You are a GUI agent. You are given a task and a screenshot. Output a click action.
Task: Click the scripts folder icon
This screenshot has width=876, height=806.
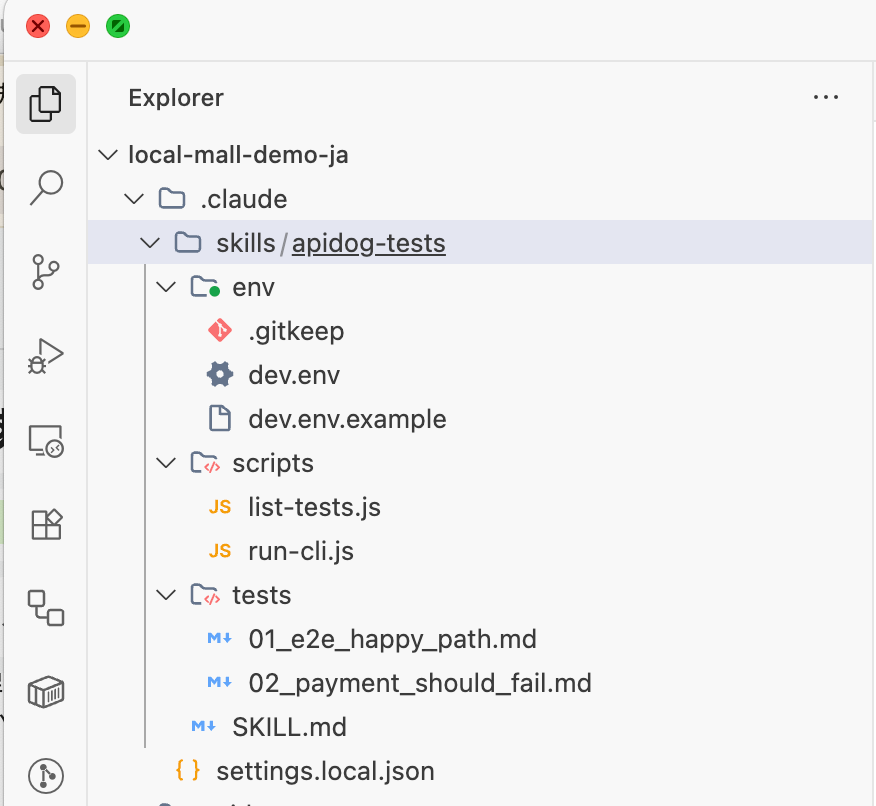(204, 462)
